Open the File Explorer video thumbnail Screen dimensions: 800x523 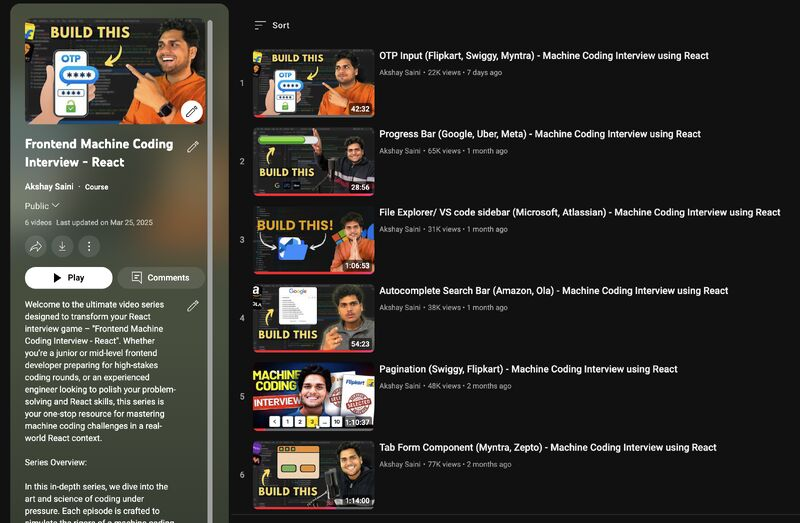pyautogui.click(x=314, y=240)
